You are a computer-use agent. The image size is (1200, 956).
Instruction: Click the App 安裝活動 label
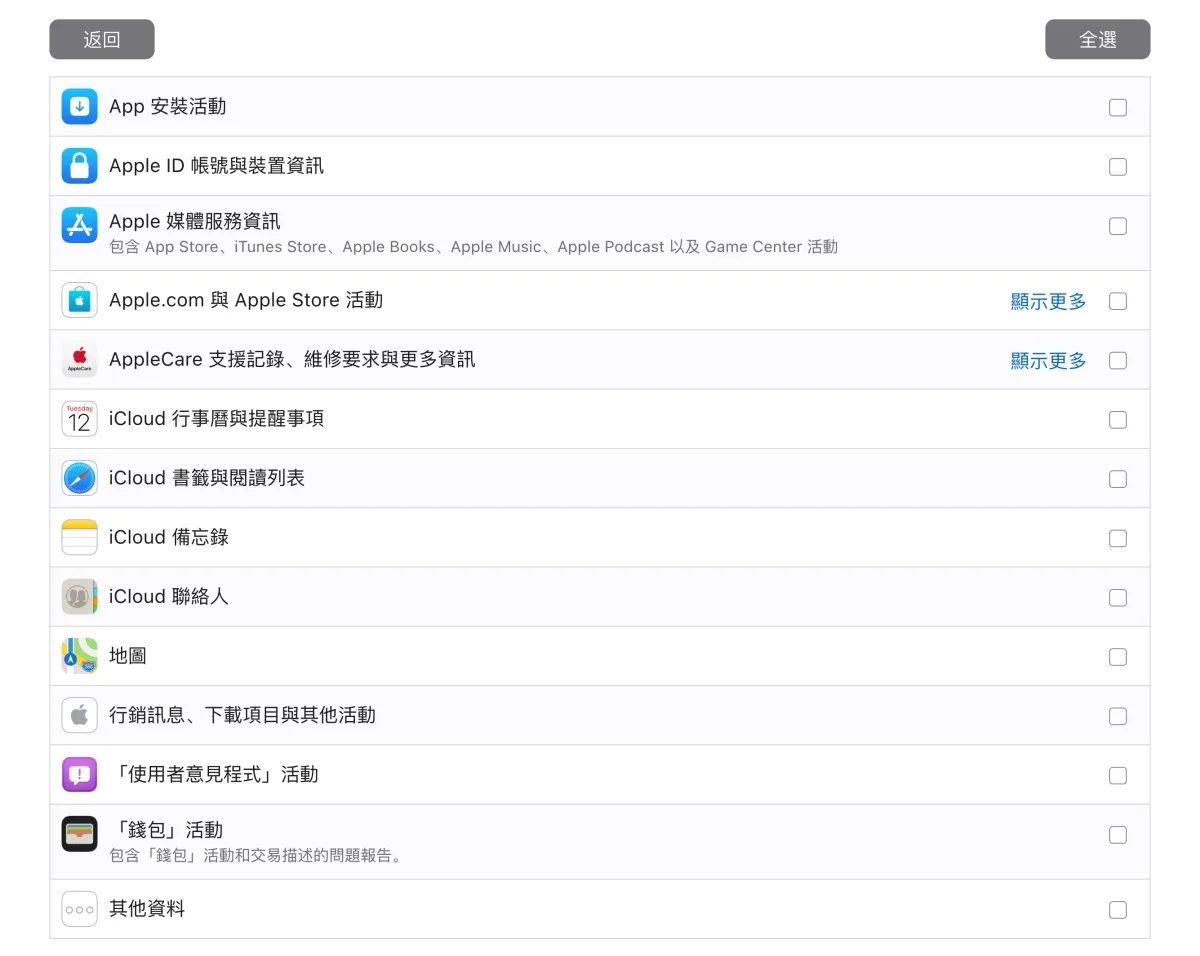pyautogui.click(x=167, y=106)
